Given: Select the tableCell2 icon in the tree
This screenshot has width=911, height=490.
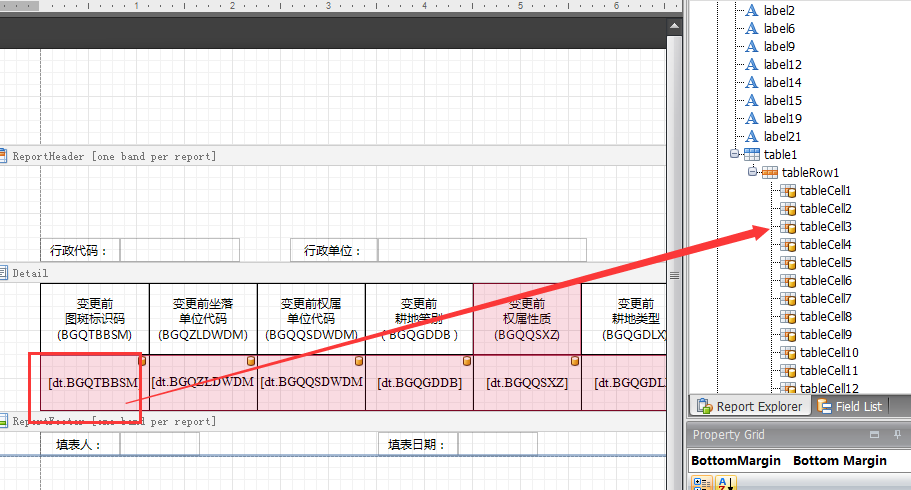Looking at the screenshot, I should 788,209.
